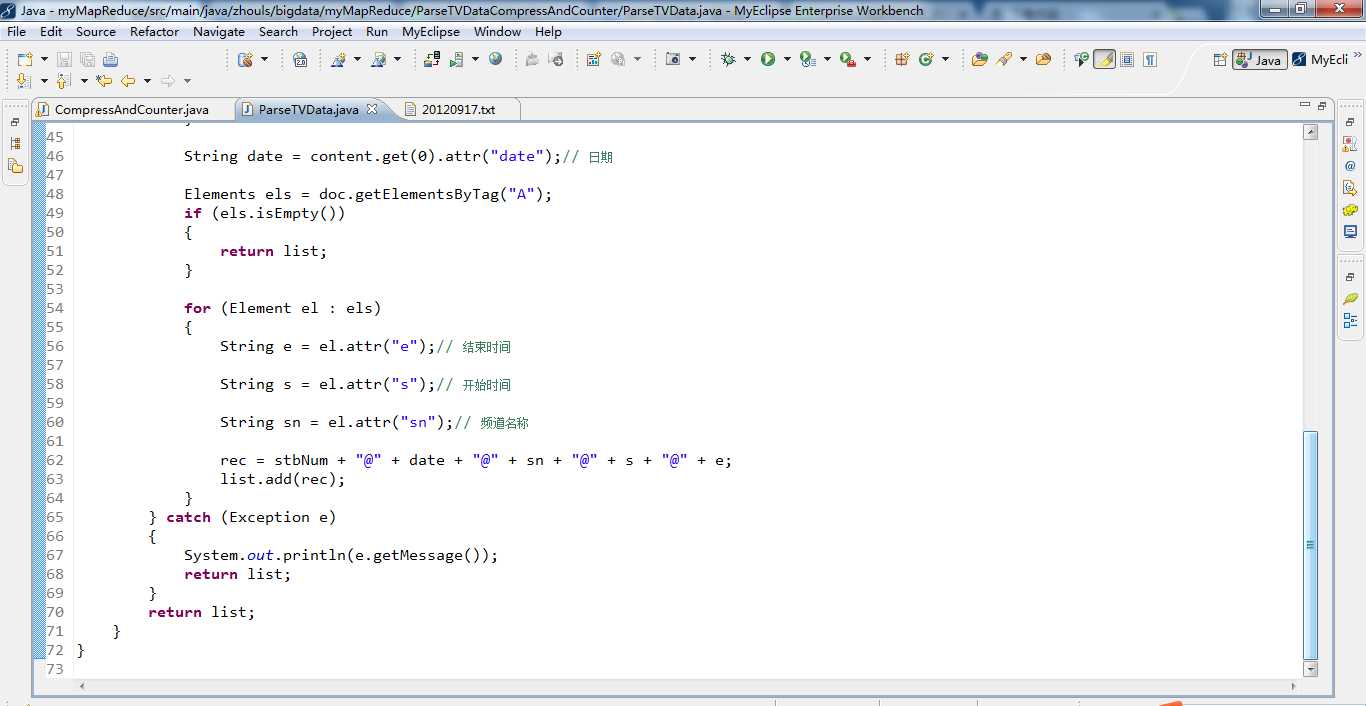Click the New Java Package icon
Image resolution: width=1366 pixels, height=706 pixels.
902,59
